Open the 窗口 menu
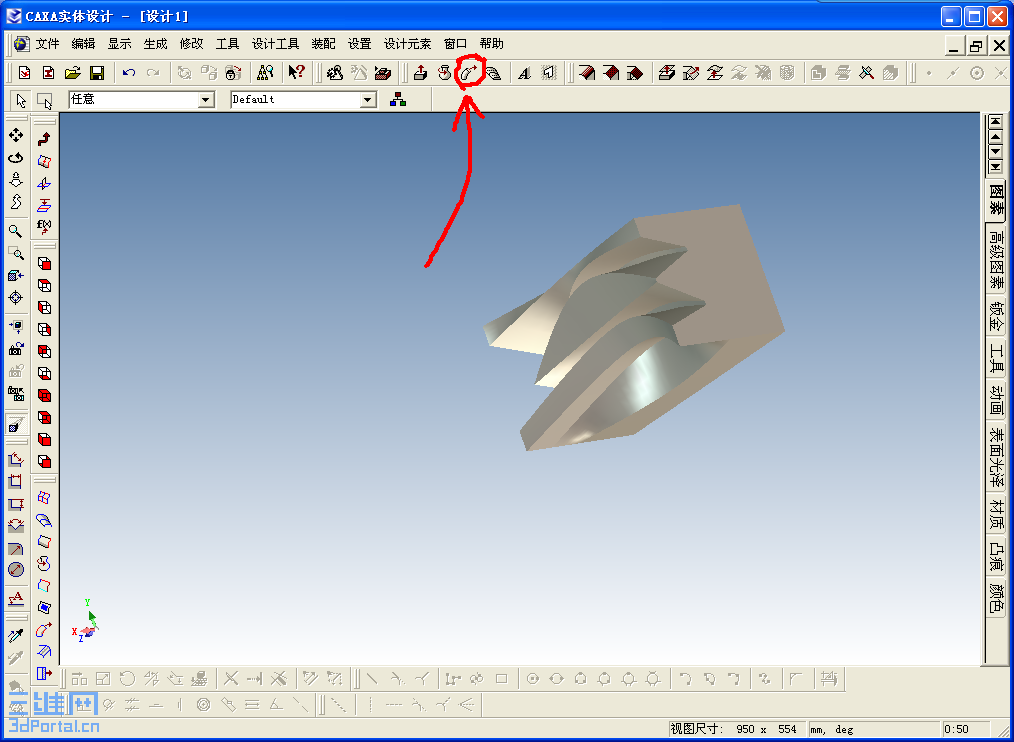The image size is (1014, 742). pos(455,44)
